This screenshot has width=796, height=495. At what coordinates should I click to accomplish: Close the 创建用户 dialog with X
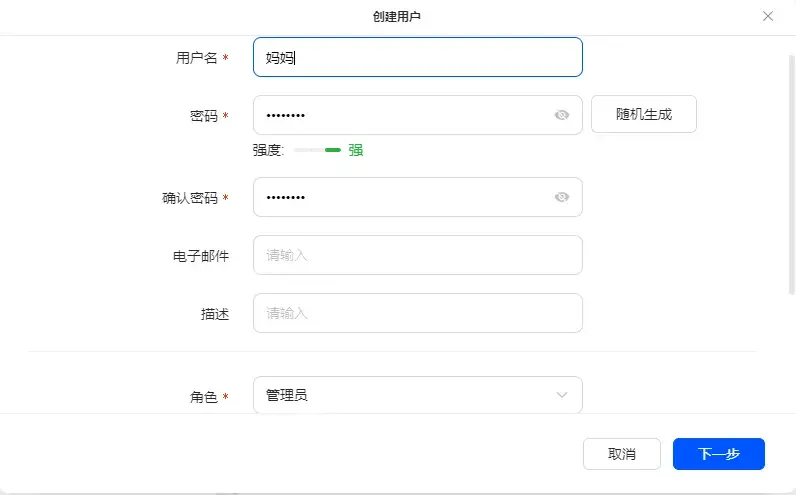768,16
